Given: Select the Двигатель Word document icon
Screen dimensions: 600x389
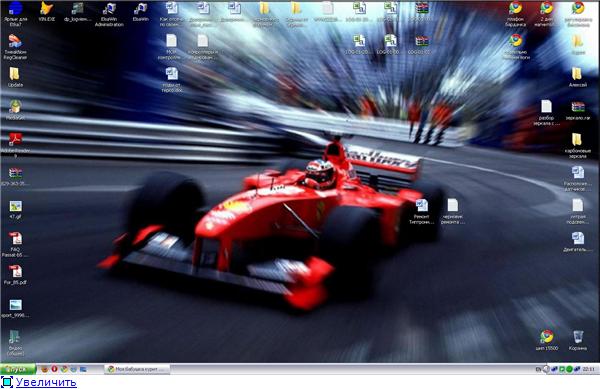Looking at the screenshot, I should point(578,242).
